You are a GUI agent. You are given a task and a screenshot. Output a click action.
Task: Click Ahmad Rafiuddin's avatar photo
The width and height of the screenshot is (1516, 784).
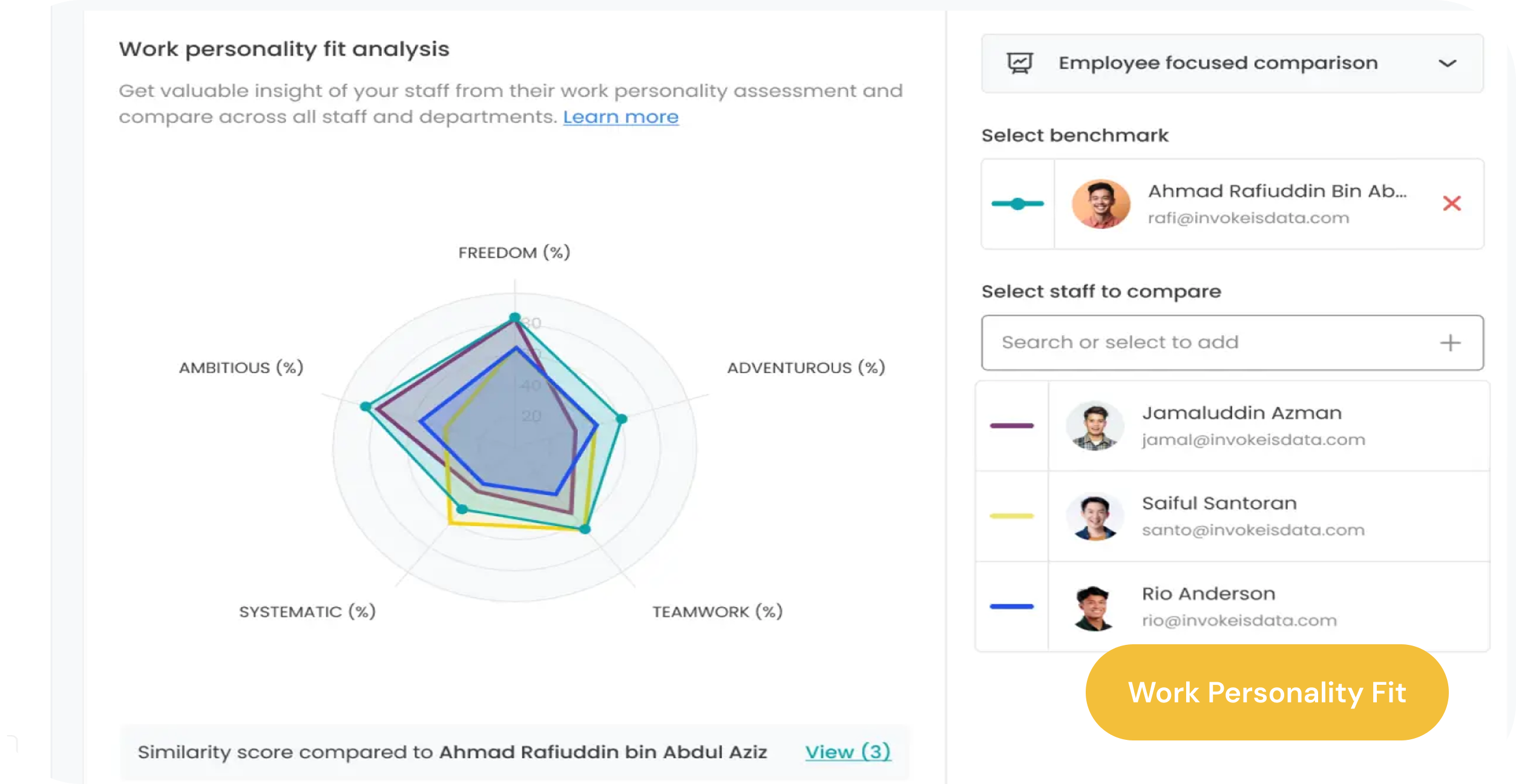tap(1101, 204)
